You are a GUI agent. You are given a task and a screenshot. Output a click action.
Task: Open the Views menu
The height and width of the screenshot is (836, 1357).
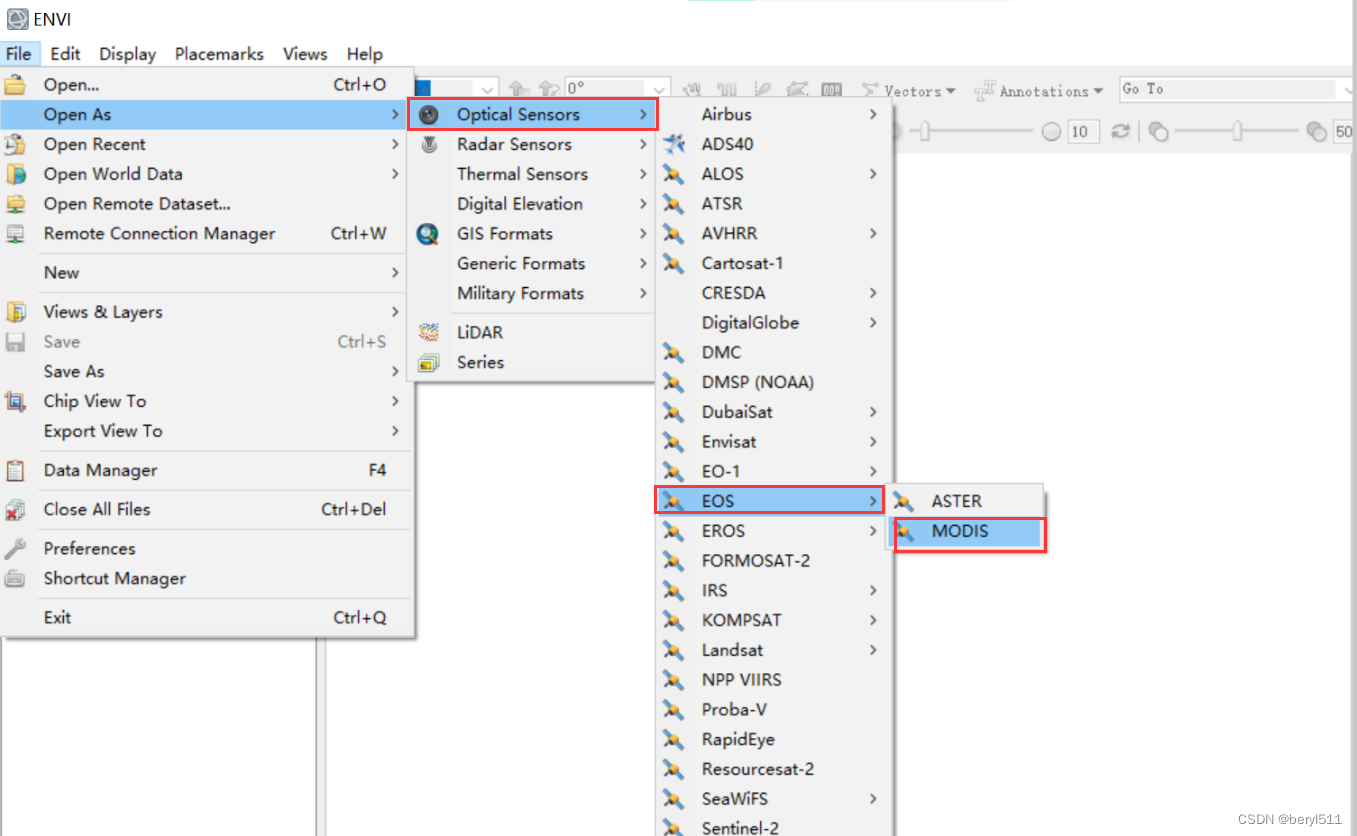point(305,54)
